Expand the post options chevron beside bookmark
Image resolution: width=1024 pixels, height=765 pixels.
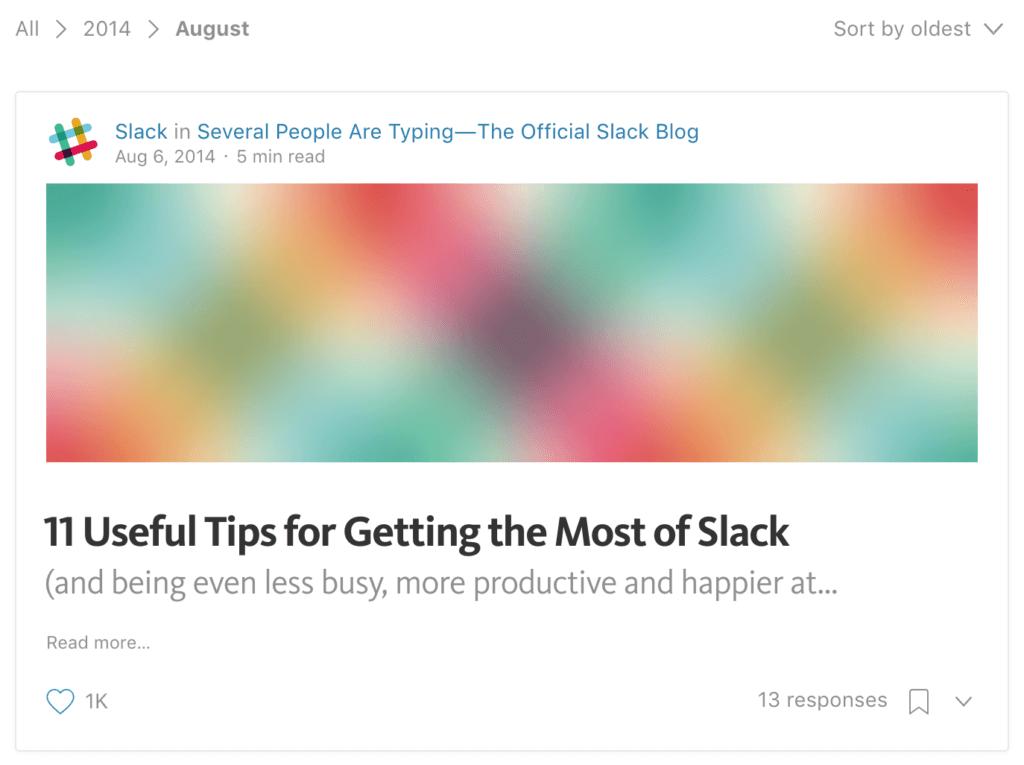click(963, 702)
